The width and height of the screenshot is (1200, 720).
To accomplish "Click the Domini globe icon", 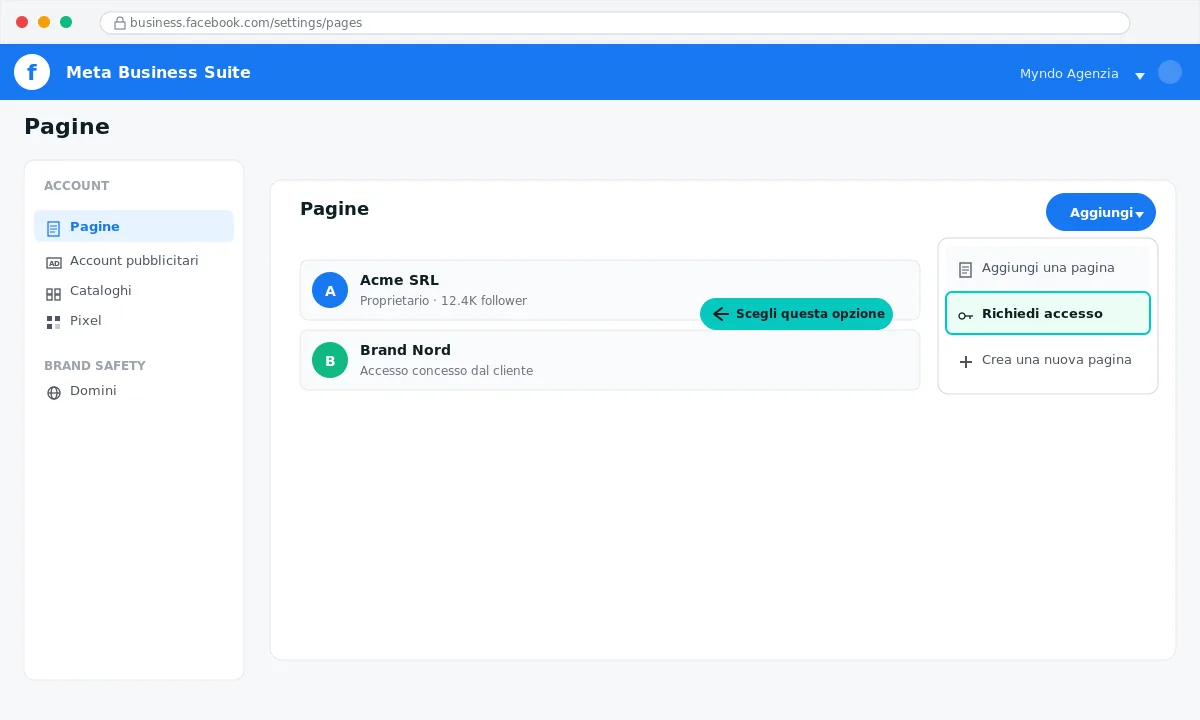I will [x=54, y=392].
